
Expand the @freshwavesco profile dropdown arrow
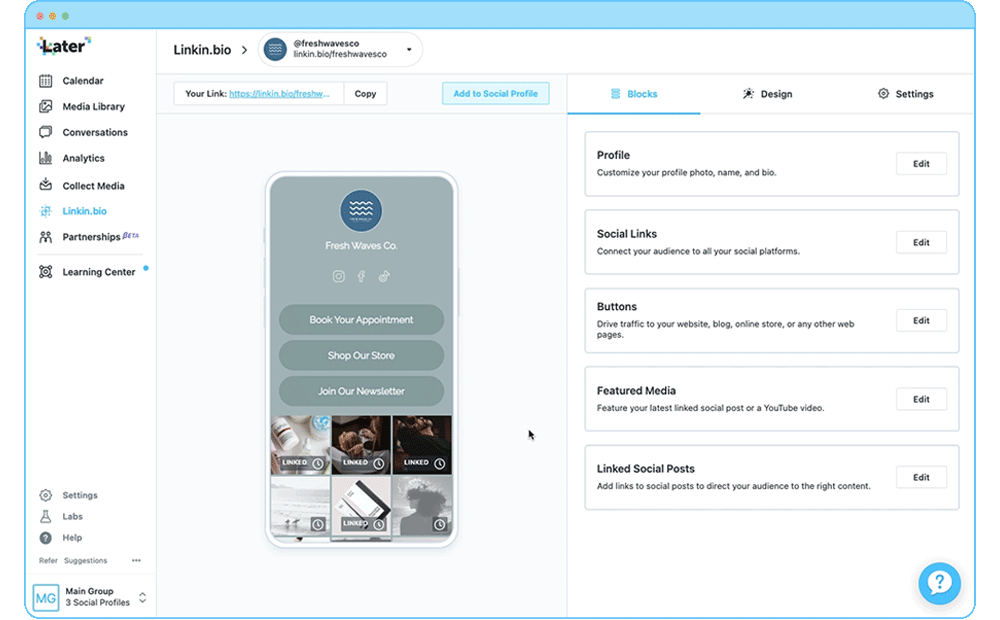click(409, 49)
